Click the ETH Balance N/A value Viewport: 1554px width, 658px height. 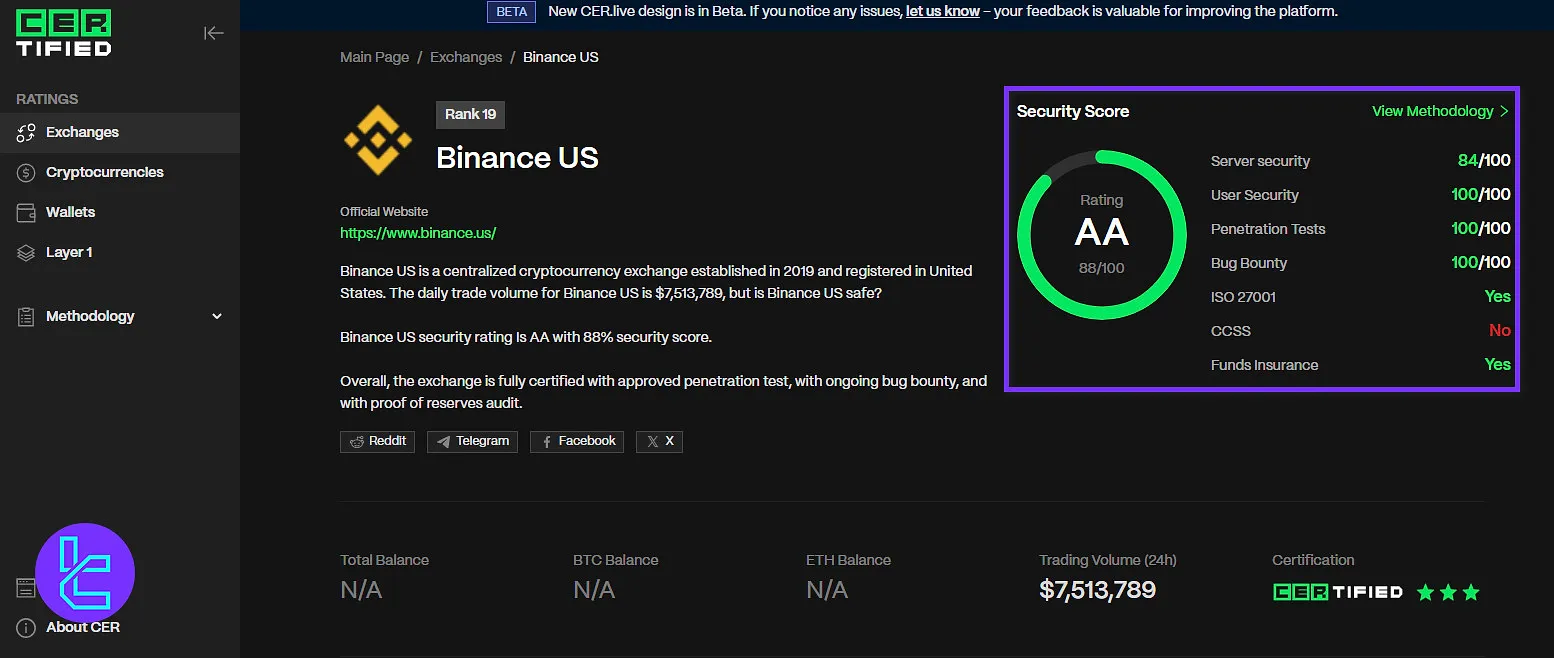click(827, 590)
